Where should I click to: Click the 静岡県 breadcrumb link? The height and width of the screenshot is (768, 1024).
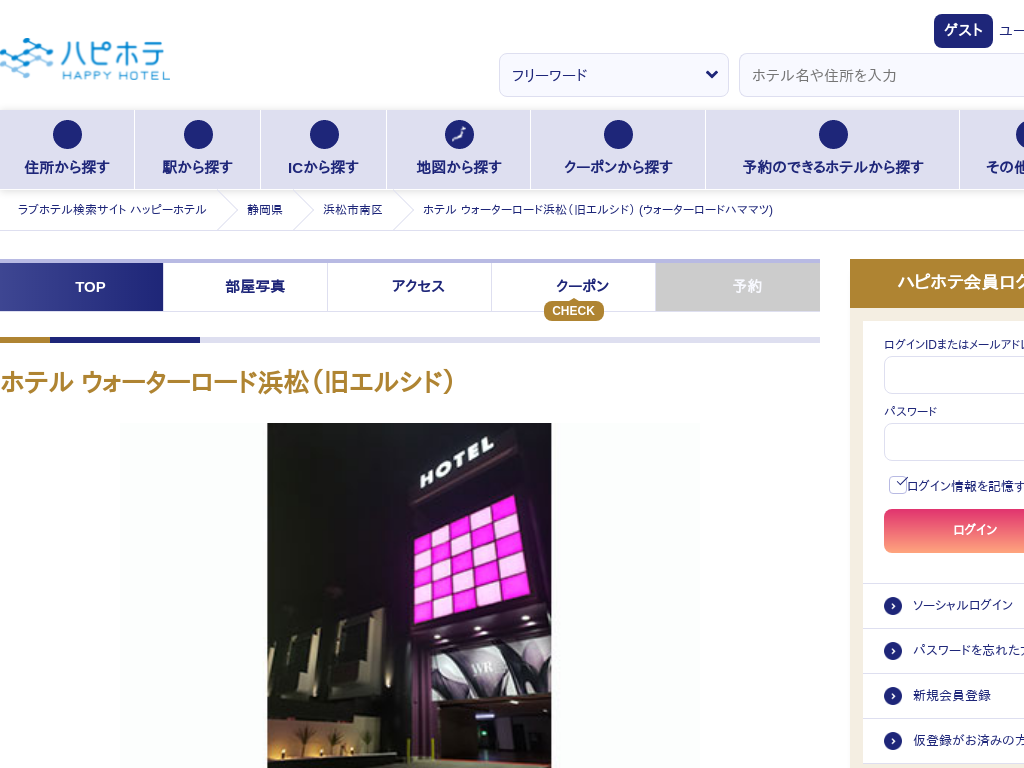point(264,210)
